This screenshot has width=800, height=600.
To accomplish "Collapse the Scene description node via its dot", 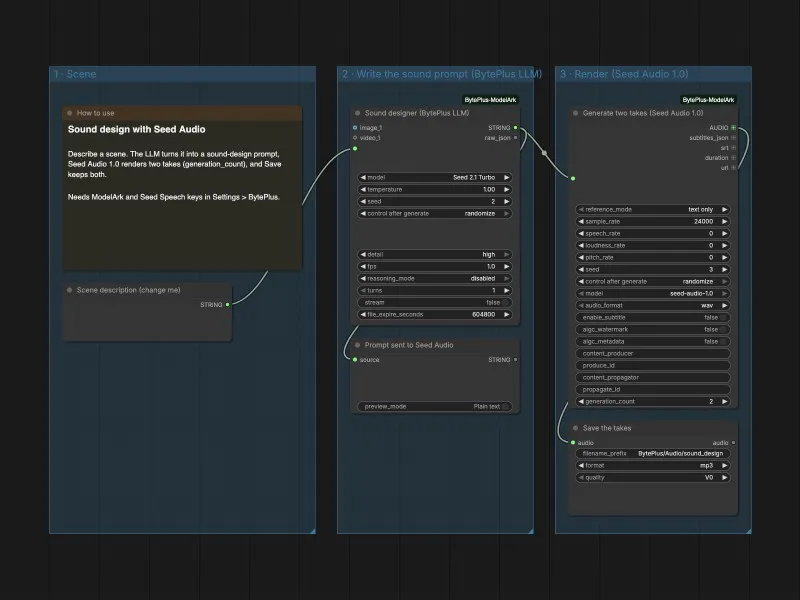I will [x=70, y=290].
